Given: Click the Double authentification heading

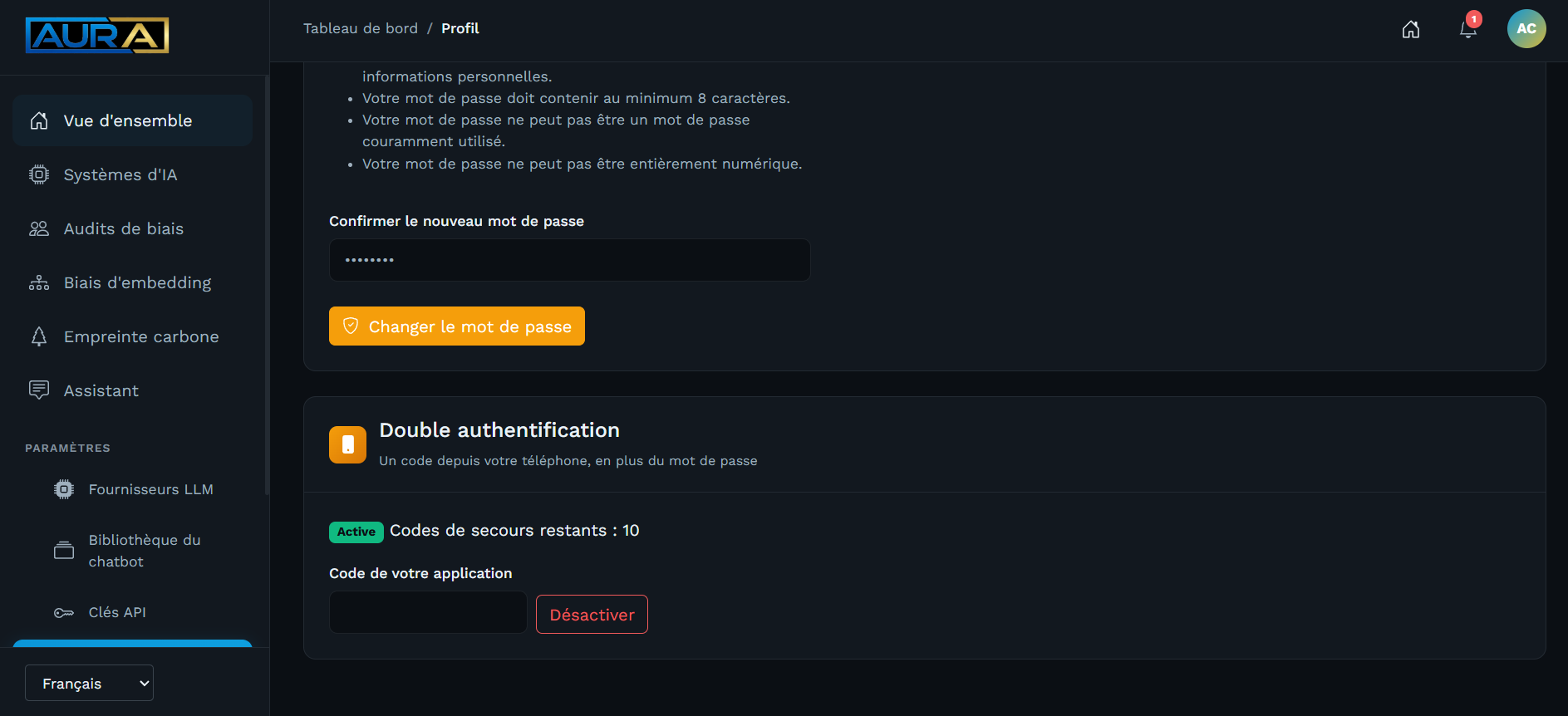Looking at the screenshot, I should click(x=499, y=430).
